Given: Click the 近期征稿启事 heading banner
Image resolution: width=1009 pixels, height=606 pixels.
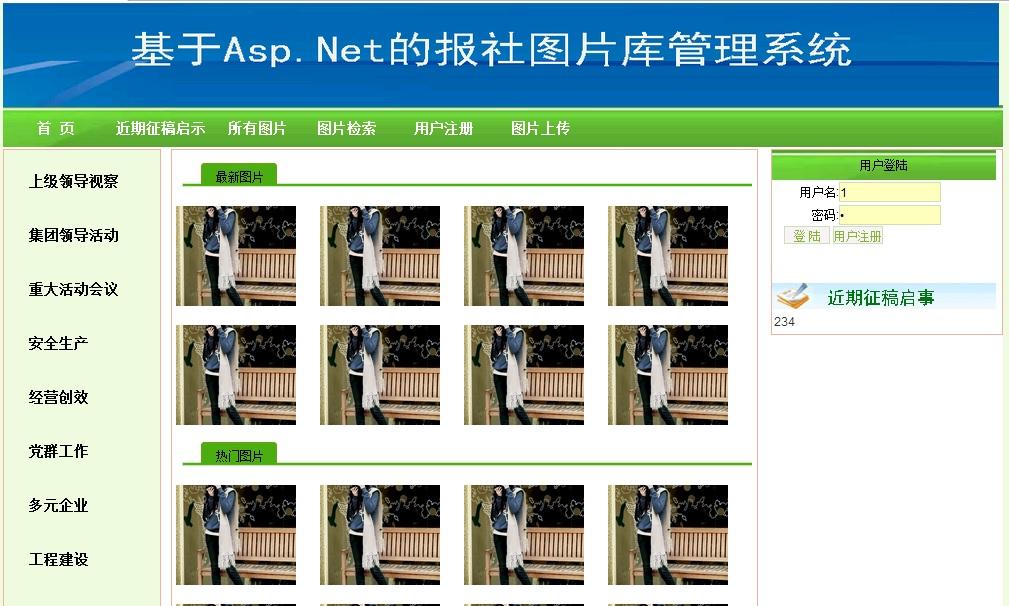Looking at the screenshot, I should (885, 297).
